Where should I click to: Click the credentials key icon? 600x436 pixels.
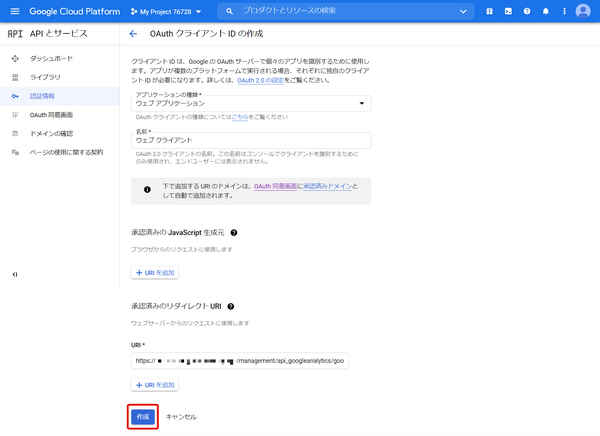(x=15, y=96)
